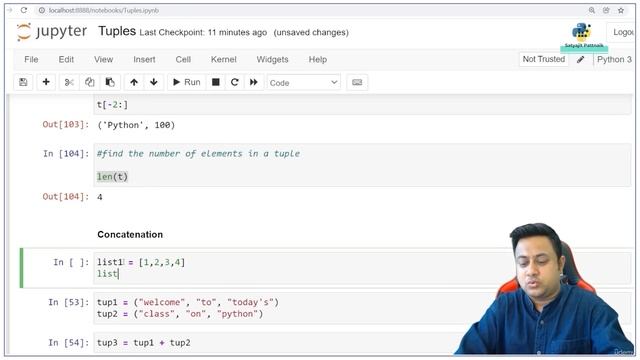Image resolution: width=640 pixels, height=360 pixels.
Task: Click the Jupyter logo
Action: tap(52, 31)
